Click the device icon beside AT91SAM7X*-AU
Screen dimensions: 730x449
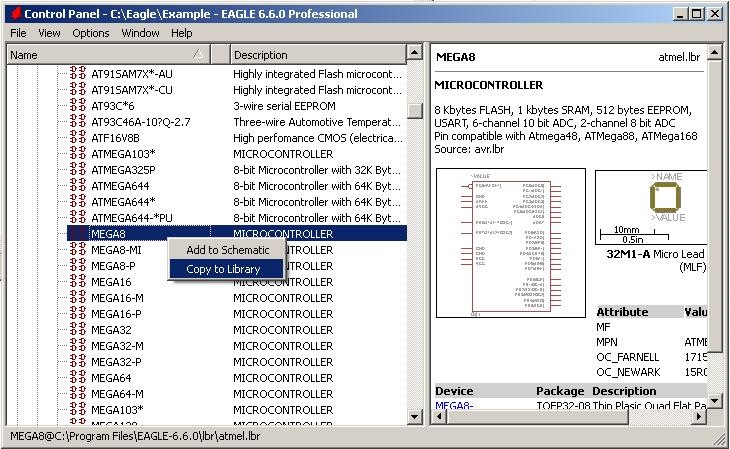[x=78, y=73]
